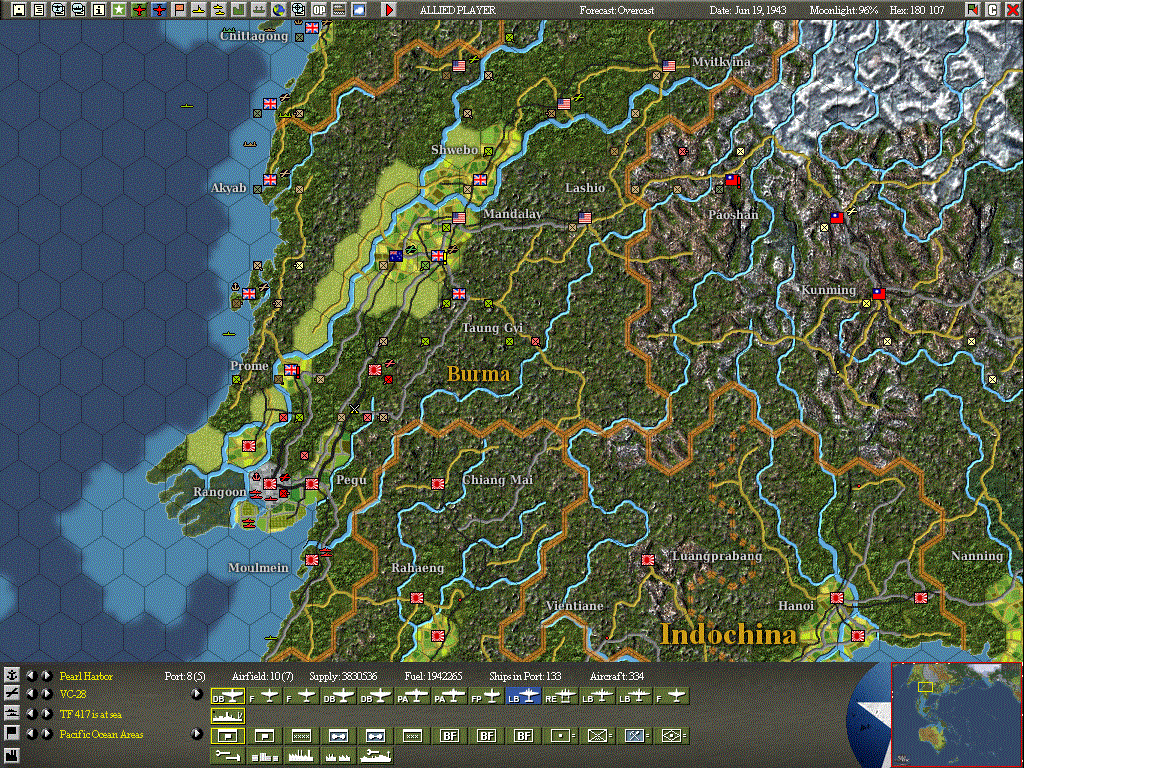Select the US flag unit at Myitkyina
Viewport: 1152px width, 768px height.
click(669, 66)
